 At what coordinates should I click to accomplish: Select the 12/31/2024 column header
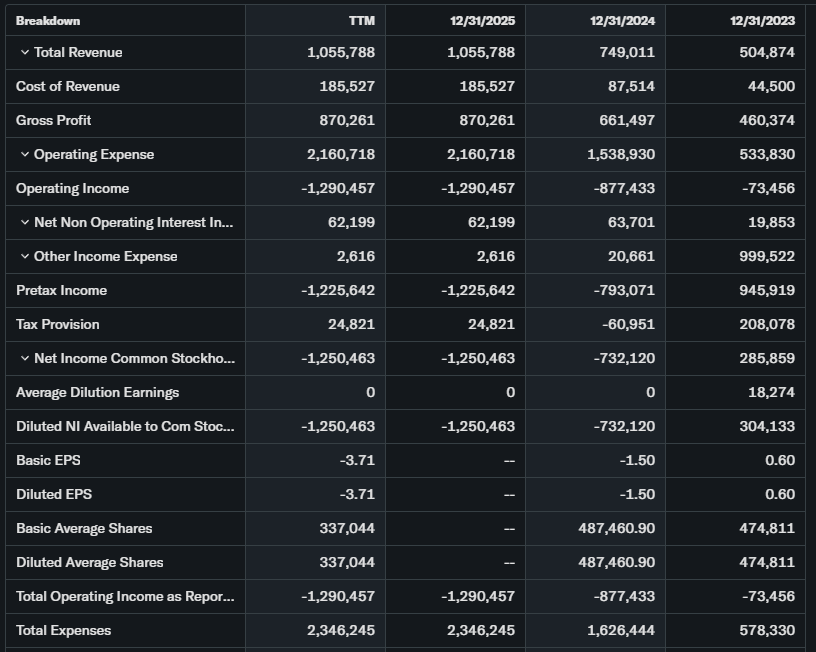point(623,21)
